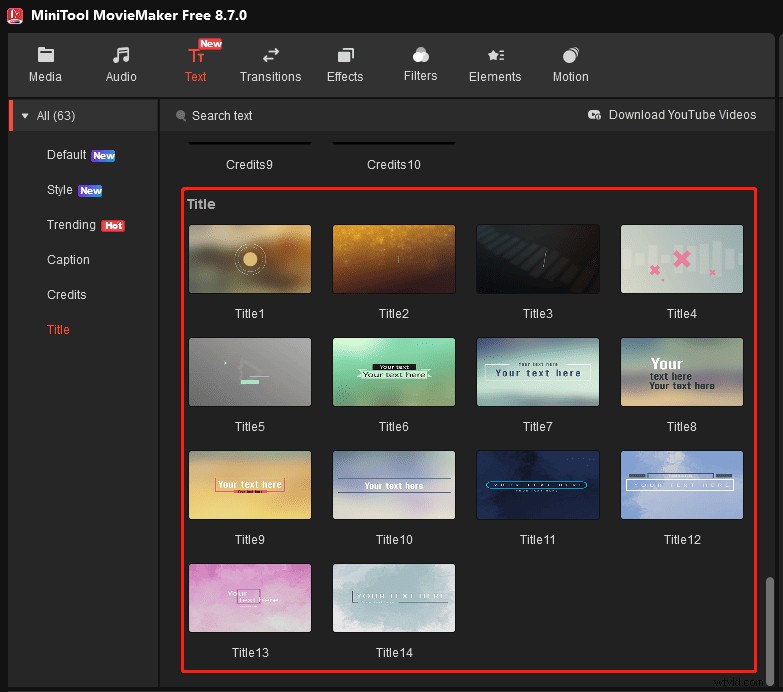Click the Search text field
The image size is (783, 692).
222,115
